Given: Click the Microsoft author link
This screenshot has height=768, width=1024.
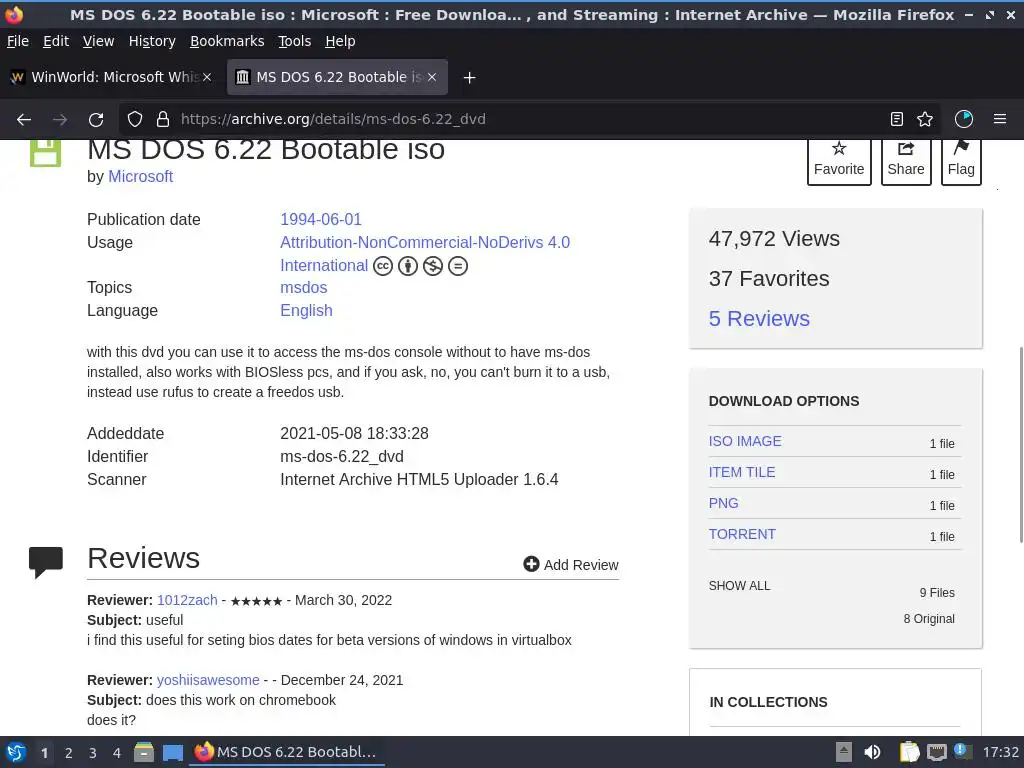Looking at the screenshot, I should tap(140, 176).
